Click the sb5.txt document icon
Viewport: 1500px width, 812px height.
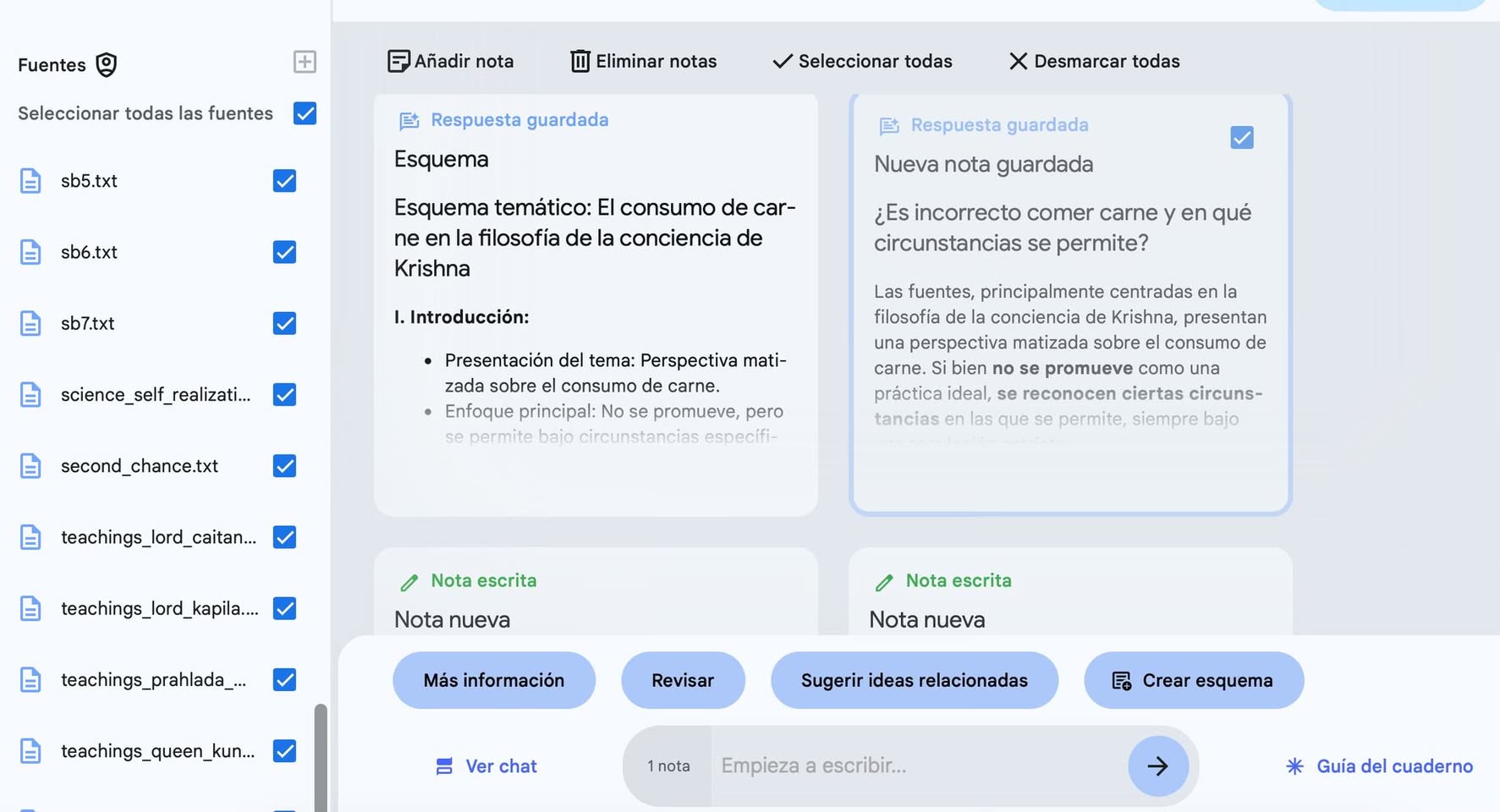pyautogui.click(x=30, y=181)
